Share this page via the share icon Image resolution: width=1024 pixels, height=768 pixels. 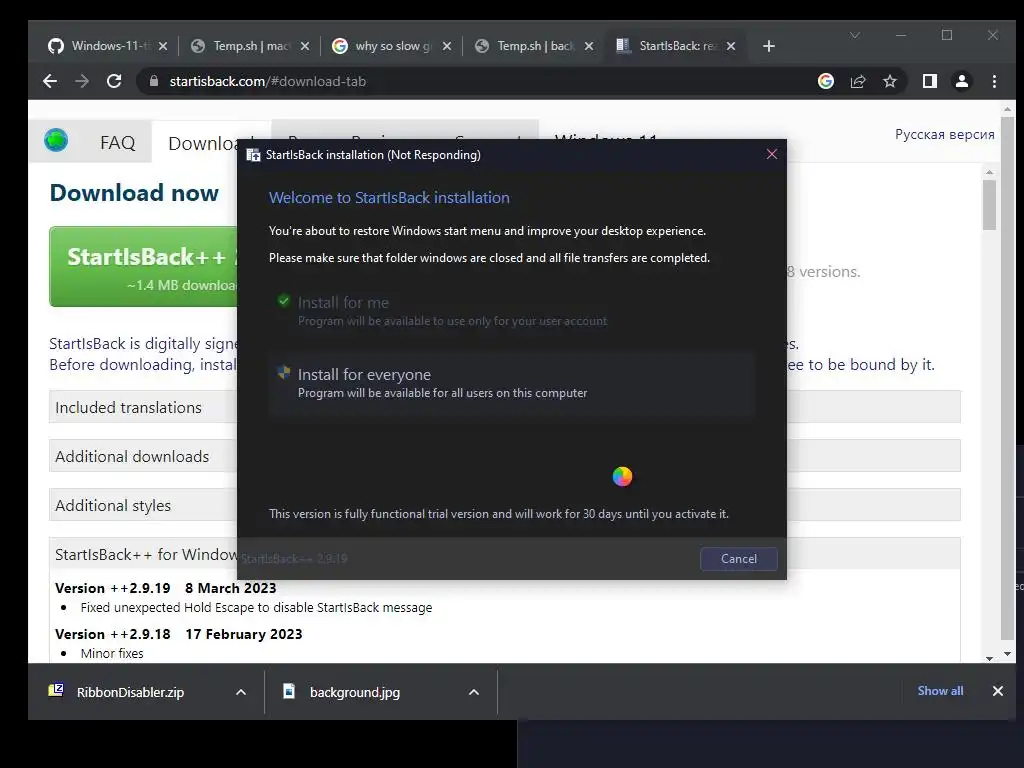click(857, 81)
